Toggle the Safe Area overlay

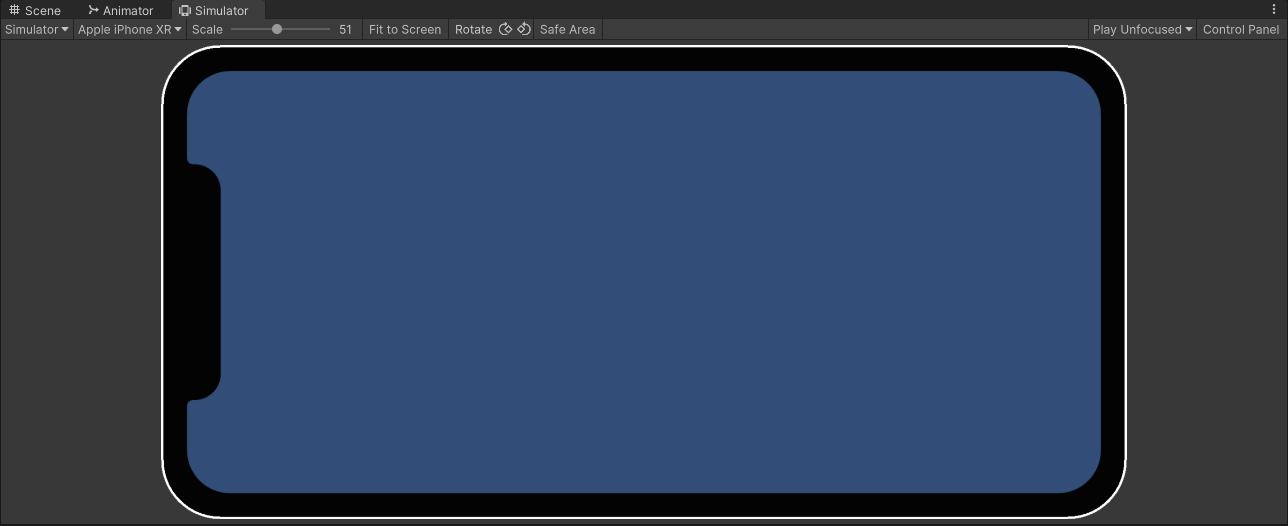tap(568, 29)
